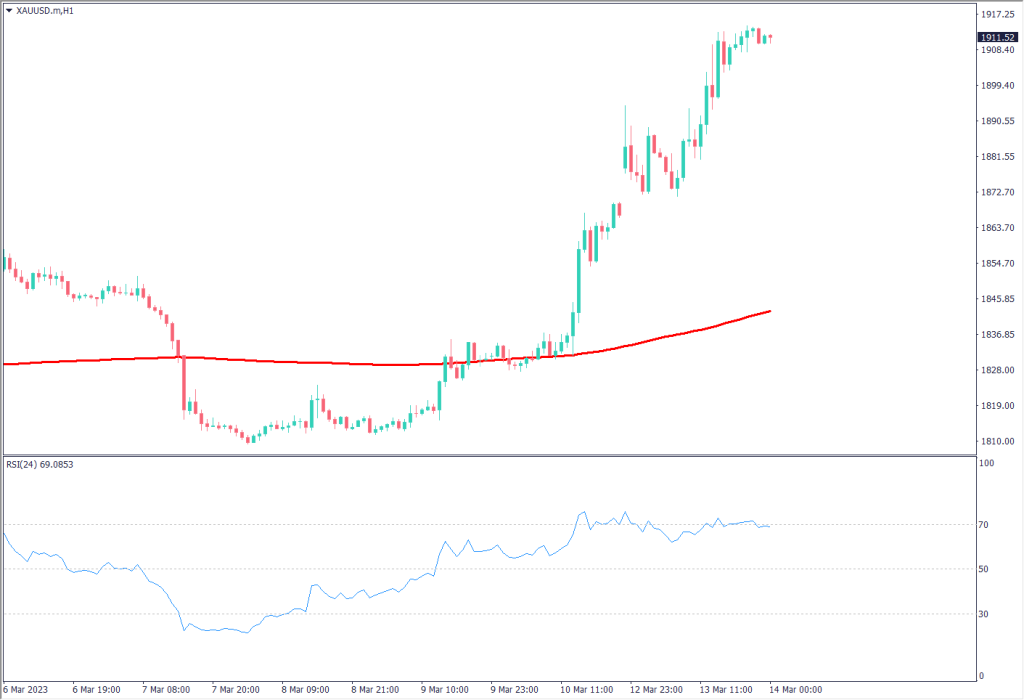The image size is (1024, 700).
Task: Click the XAUUSD.m,H1 chart title
Action: 45,11
